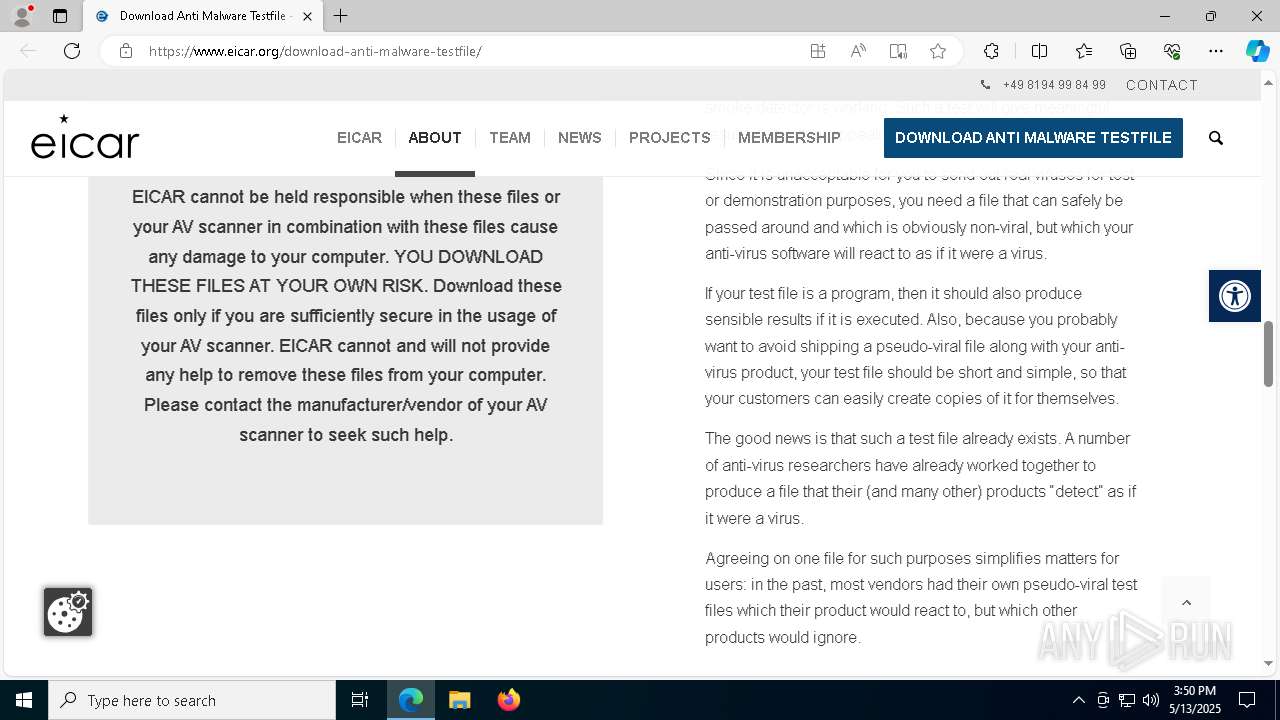This screenshot has height=720, width=1280.
Task: Click the page vertical scrollbar thumb
Action: 1268,354
